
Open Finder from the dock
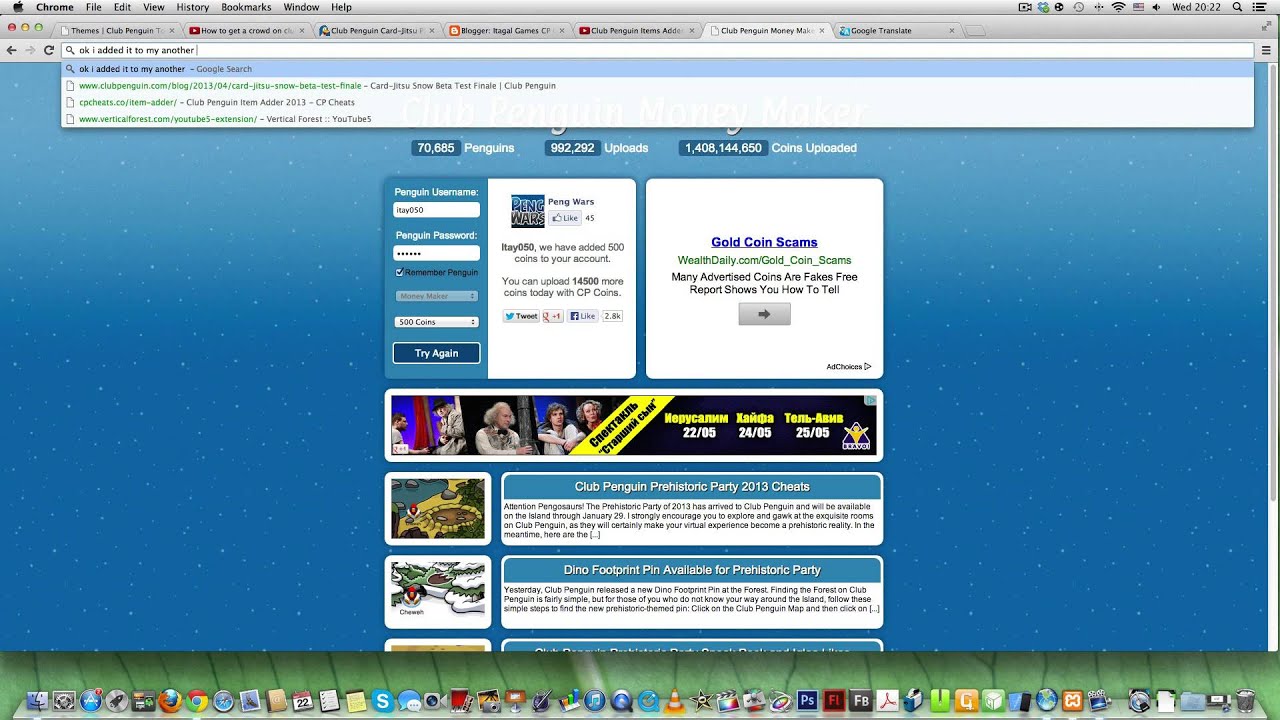click(37, 701)
